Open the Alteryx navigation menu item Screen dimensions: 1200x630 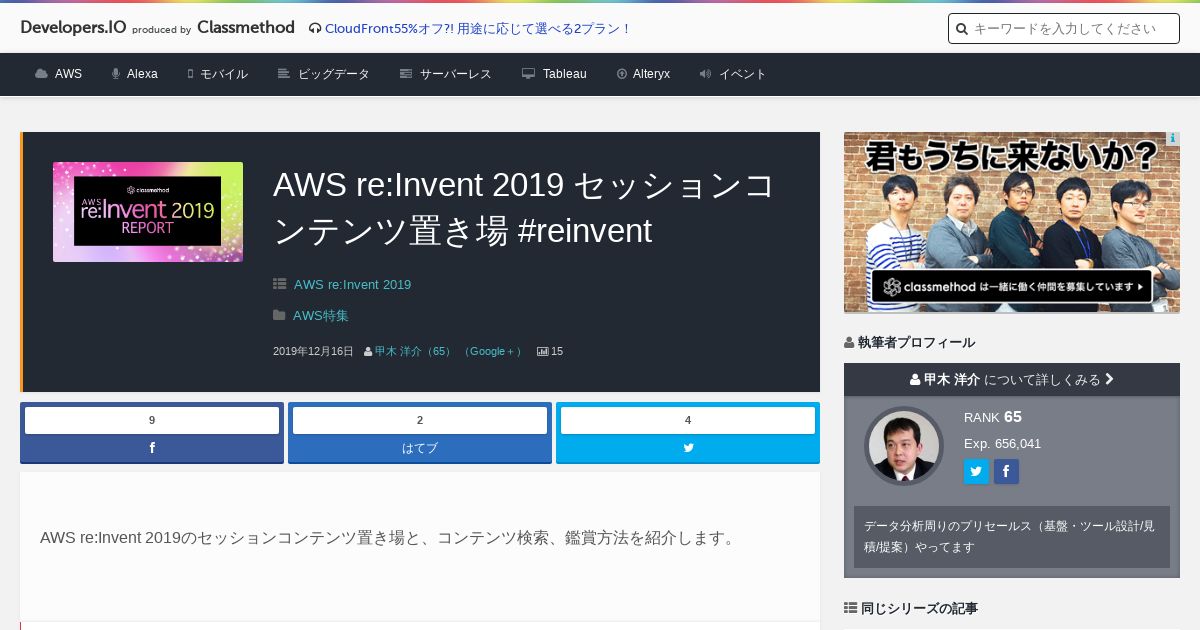pyautogui.click(x=643, y=74)
